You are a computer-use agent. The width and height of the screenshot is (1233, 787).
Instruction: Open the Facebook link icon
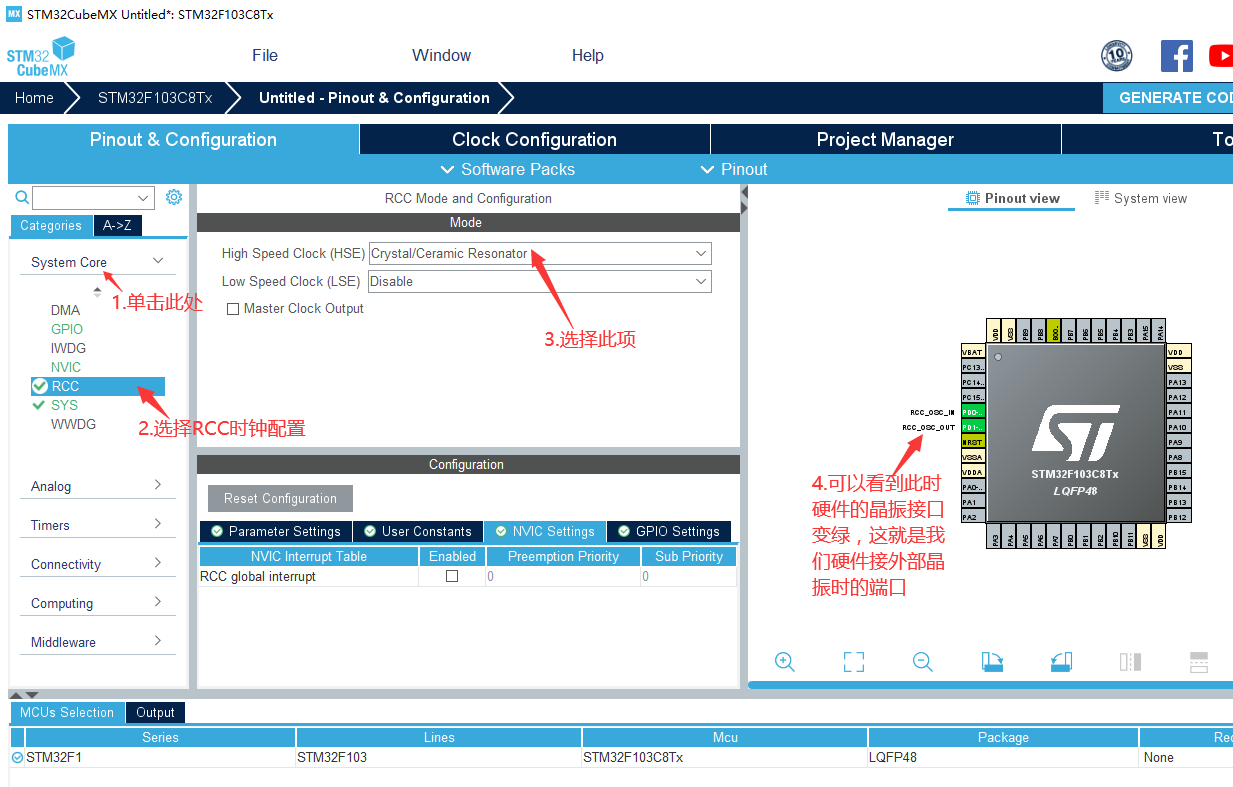pos(1176,56)
